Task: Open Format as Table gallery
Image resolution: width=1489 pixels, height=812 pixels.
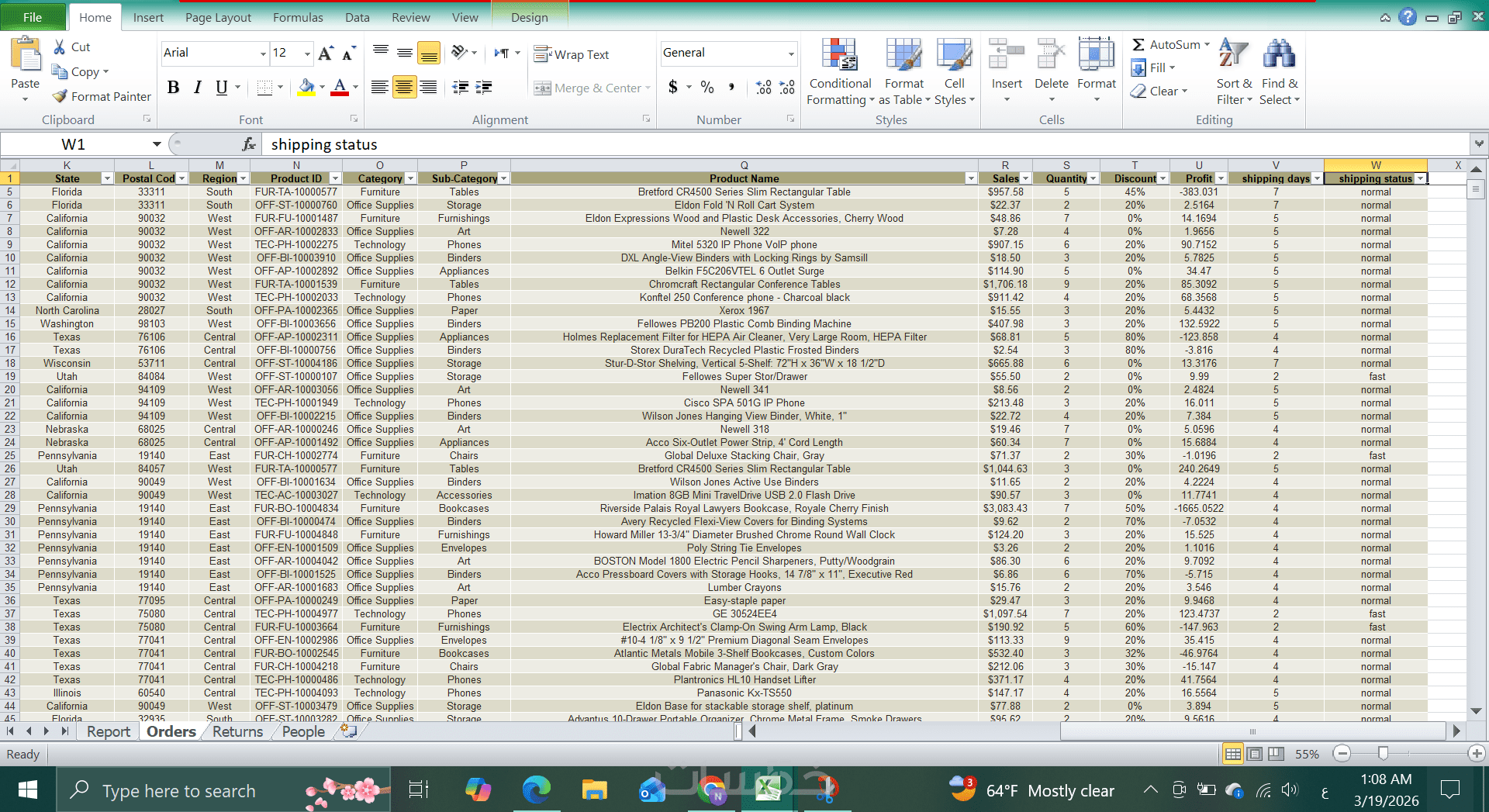Action: (x=904, y=71)
